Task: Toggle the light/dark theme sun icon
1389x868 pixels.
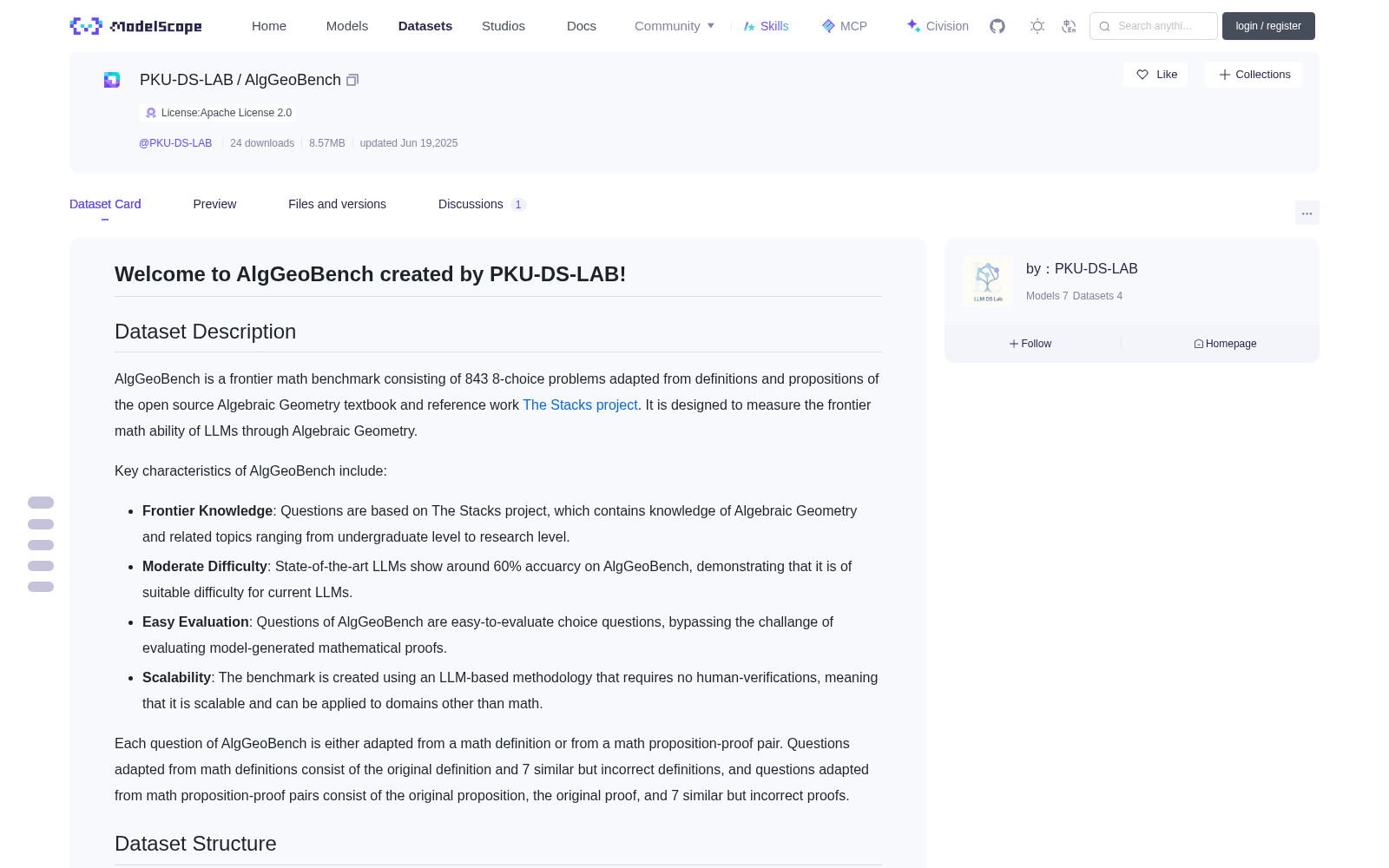Action: [x=1037, y=26]
